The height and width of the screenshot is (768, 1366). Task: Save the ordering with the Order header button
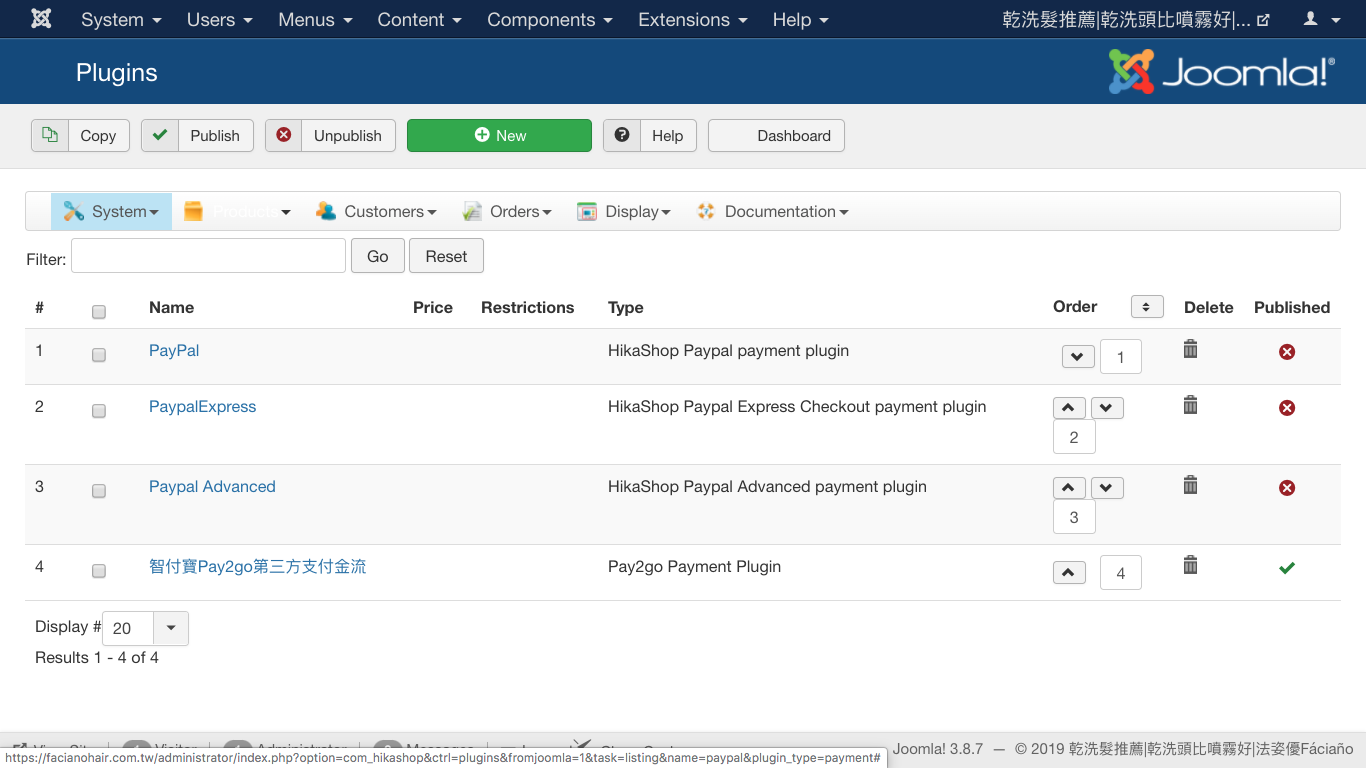click(1147, 307)
